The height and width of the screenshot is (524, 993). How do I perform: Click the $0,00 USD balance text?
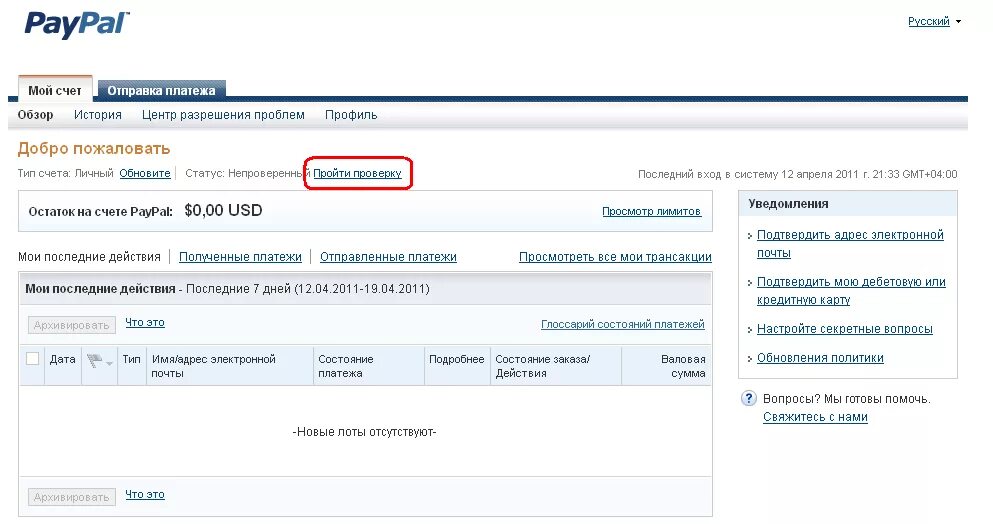(223, 210)
